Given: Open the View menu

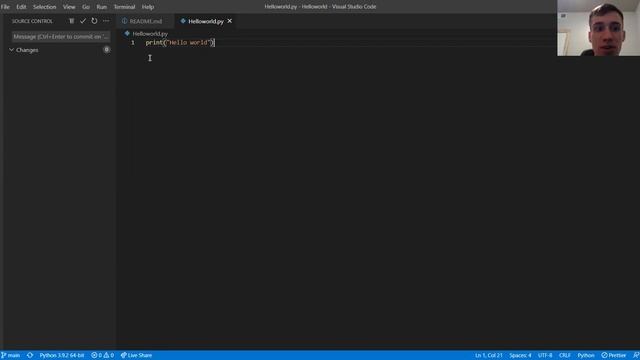Looking at the screenshot, I should coord(69,7).
